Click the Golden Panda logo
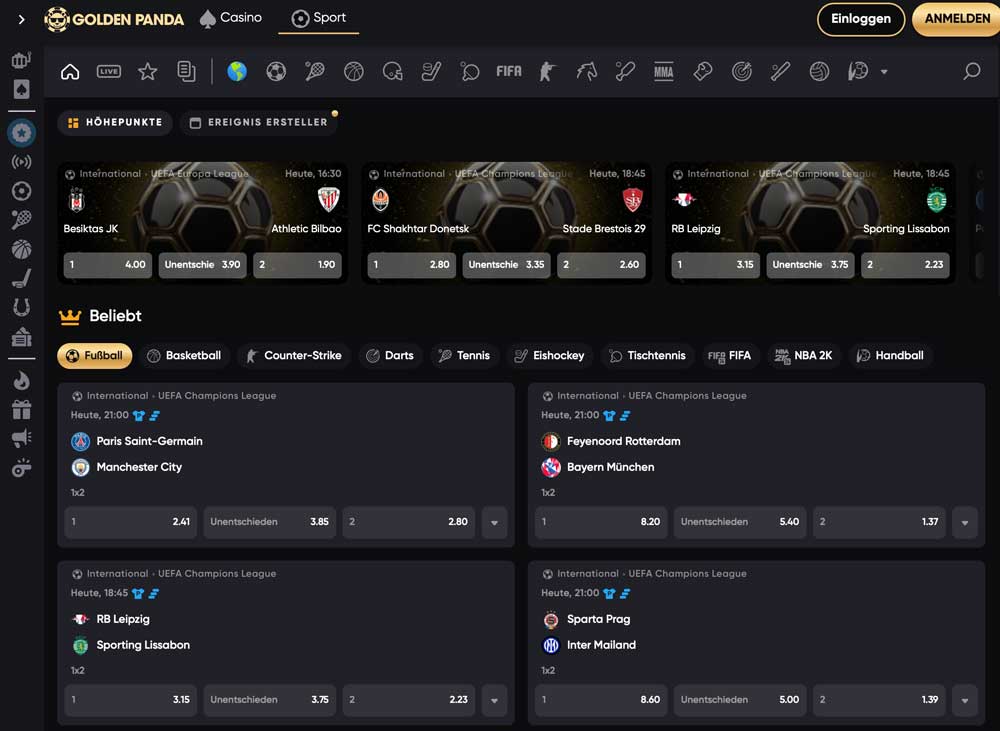1000x731 pixels. click(x=114, y=20)
